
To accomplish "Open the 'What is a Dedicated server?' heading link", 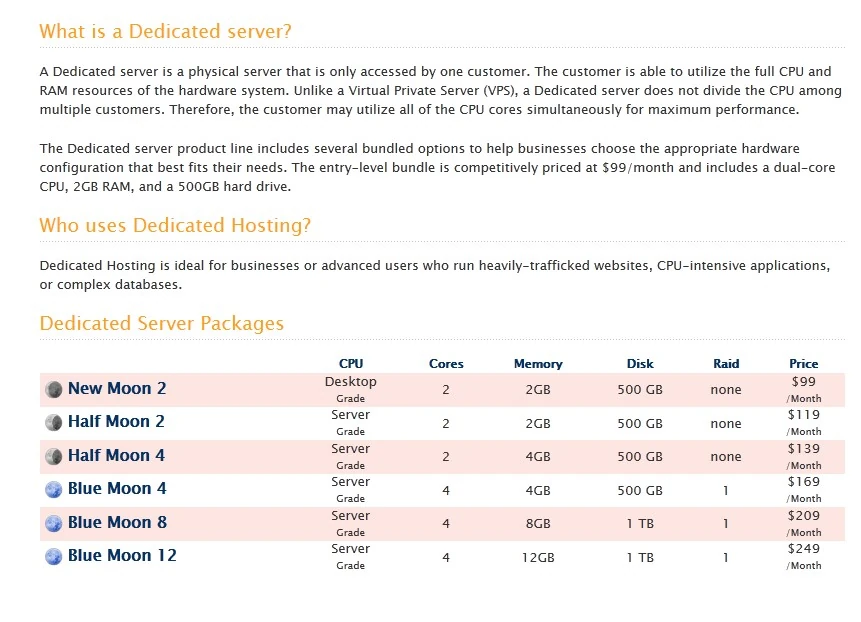I will pos(166,31).
